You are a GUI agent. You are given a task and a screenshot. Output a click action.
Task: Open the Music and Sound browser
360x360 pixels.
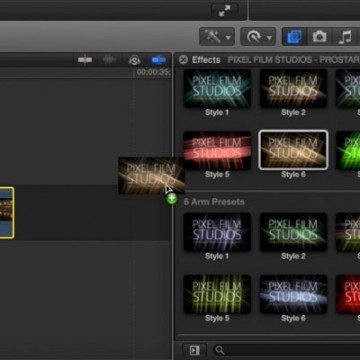(x=345, y=37)
